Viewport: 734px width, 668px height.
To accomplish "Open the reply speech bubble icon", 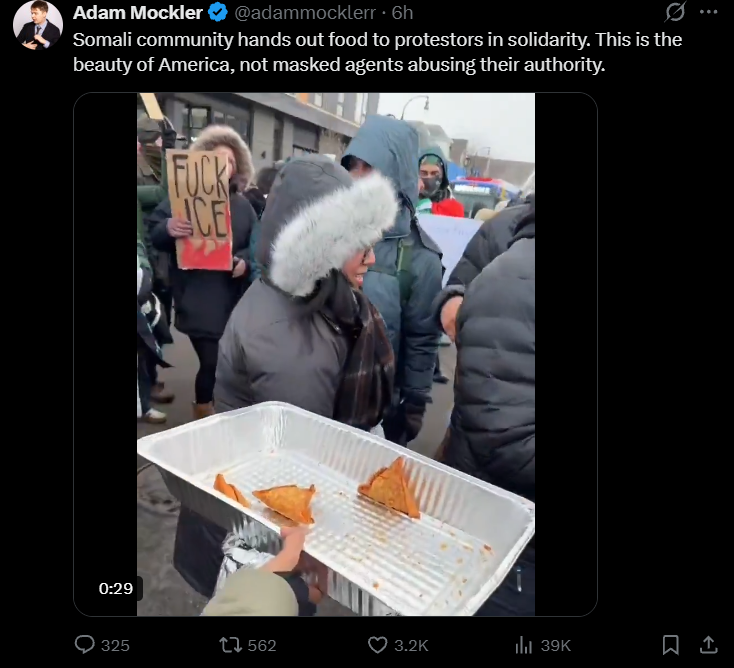I will 85,645.
